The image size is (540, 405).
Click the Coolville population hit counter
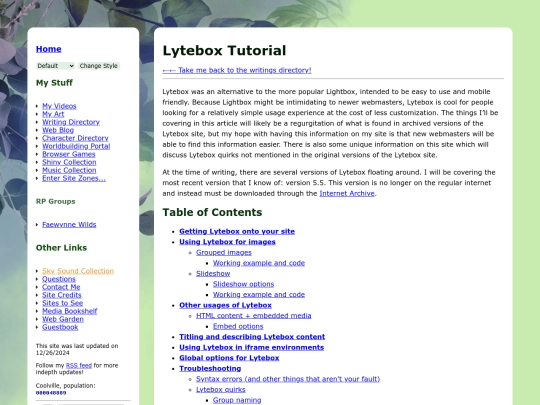(51, 393)
